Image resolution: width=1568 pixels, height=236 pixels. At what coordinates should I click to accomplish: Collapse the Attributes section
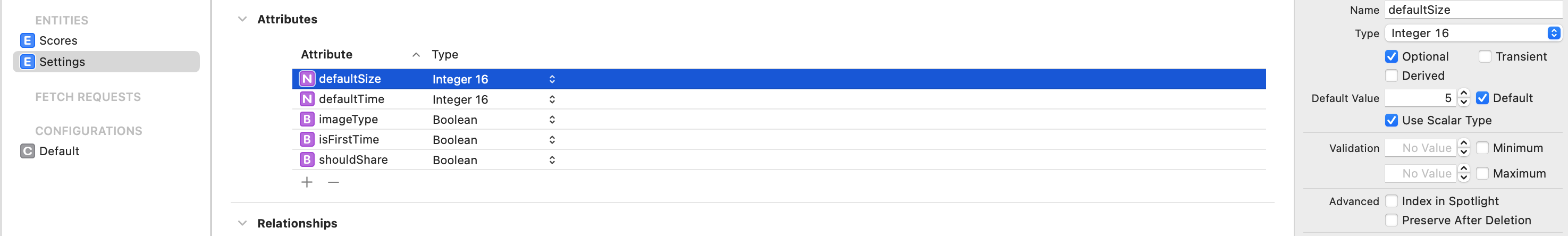(242, 20)
